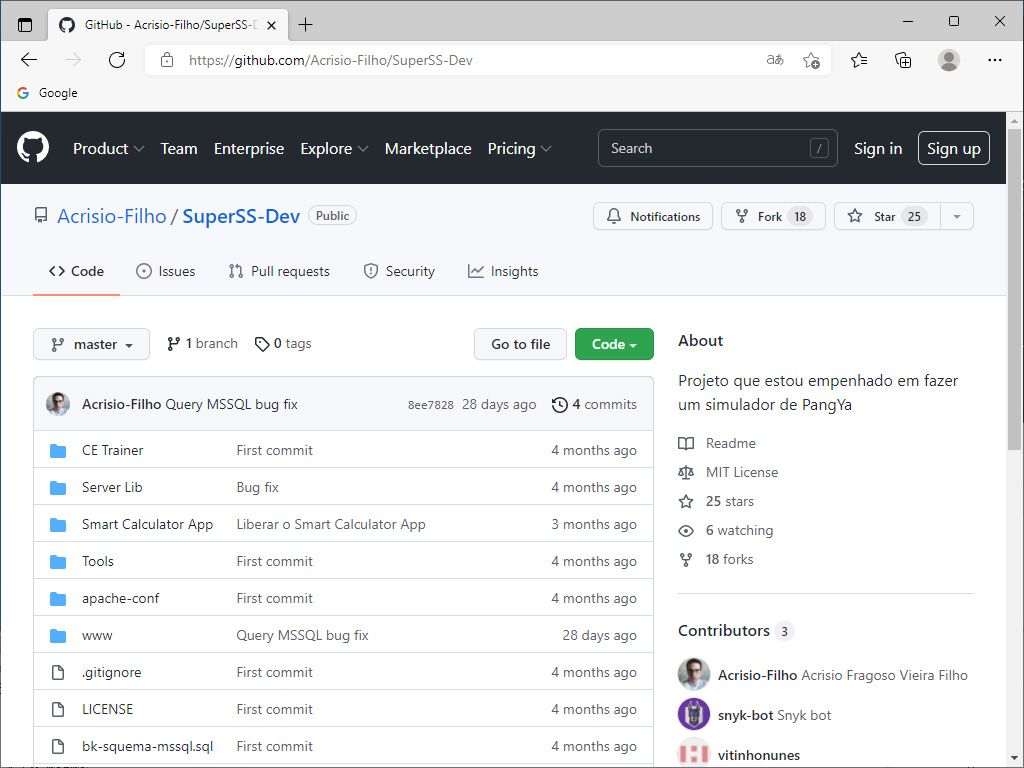Screen dimensions: 1024x768
Task: Click the .gitignore file icon
Action: pyautogui.click(x=58, y=672)
